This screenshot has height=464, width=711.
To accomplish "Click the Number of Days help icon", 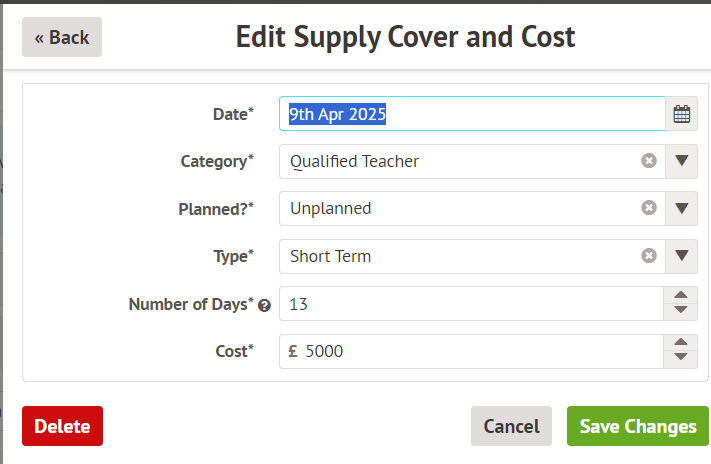I will tap(265, 305).
